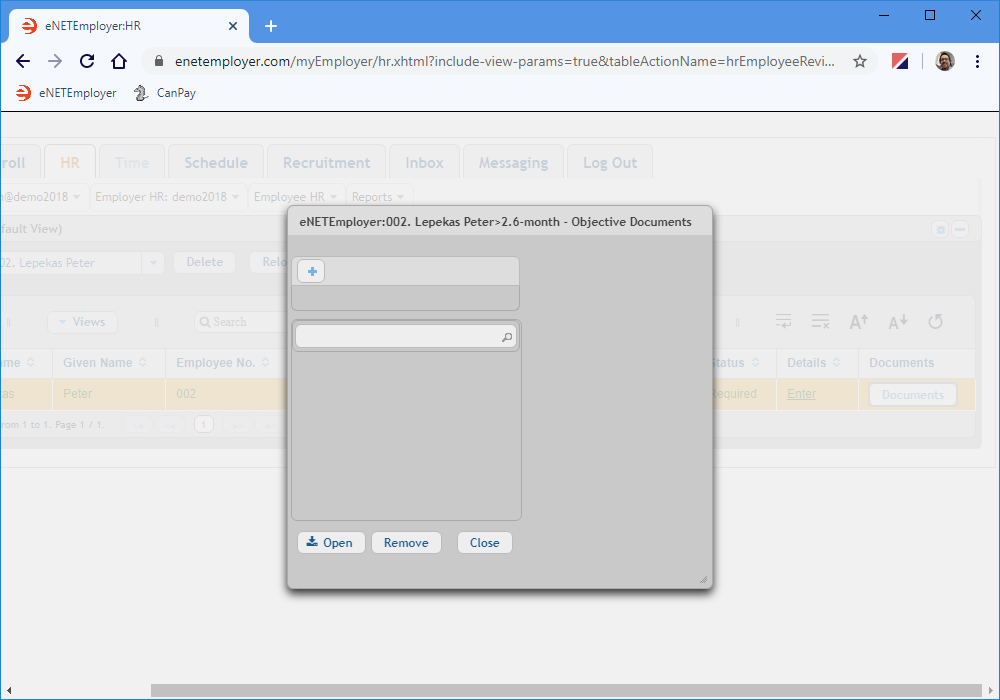Screen dimensions: 1000x700
Task: Click the browser reload icon
Action: coord(87,61)
